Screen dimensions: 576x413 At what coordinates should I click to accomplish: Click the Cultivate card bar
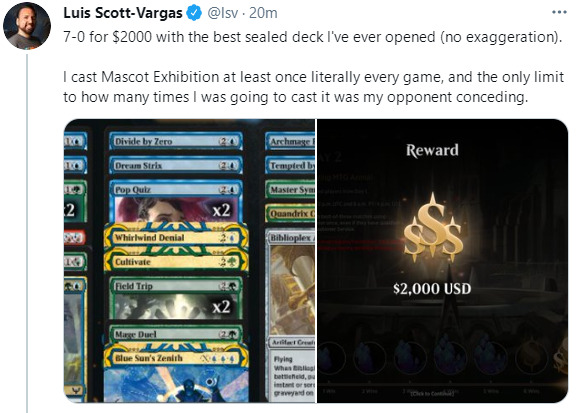pyautogui.click(x=176, y=262)
